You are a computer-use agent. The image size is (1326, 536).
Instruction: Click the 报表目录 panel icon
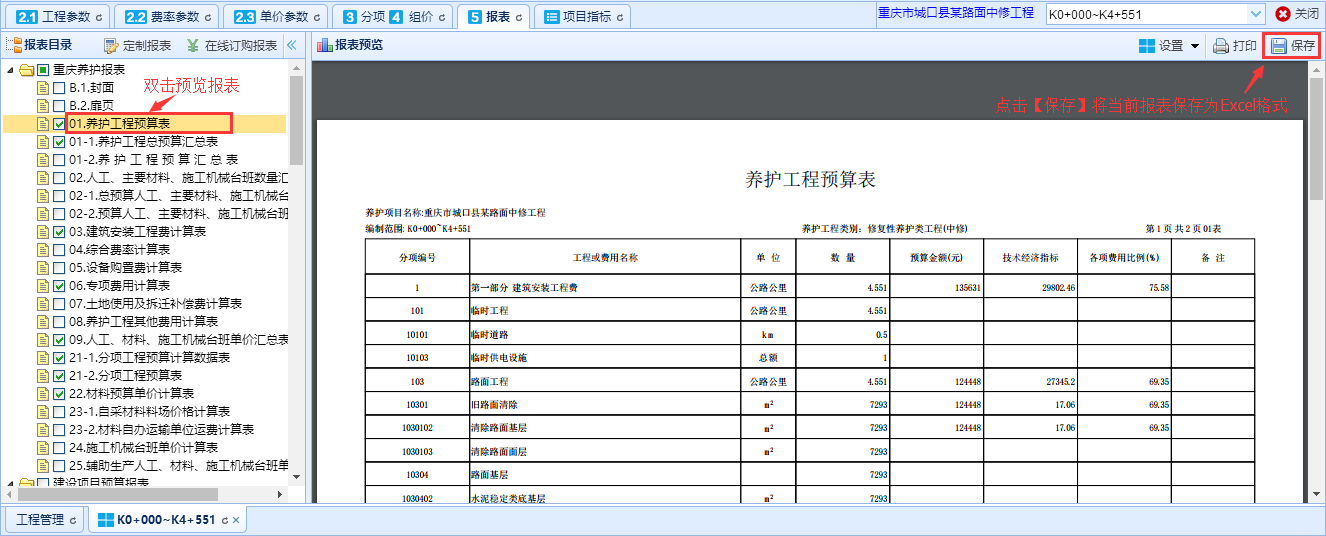(14, 45)
